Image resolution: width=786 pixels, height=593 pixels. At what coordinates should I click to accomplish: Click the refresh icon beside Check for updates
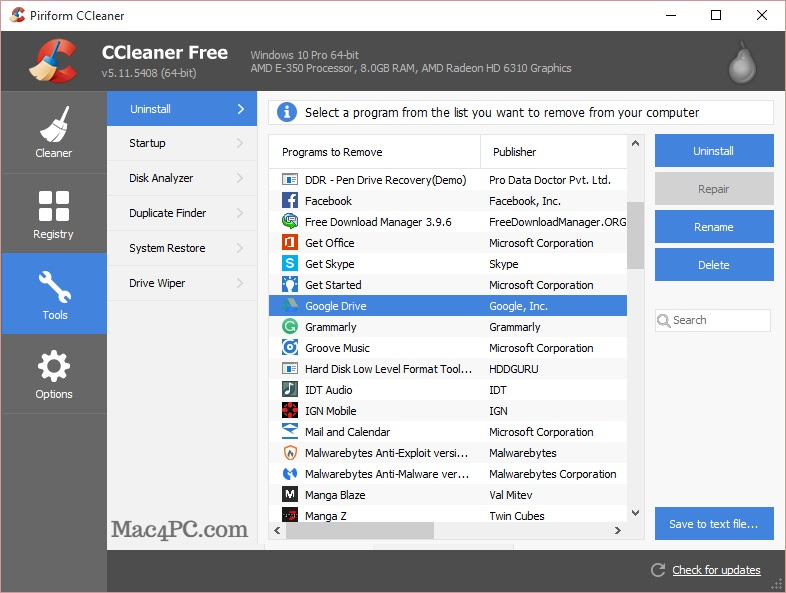658,570
